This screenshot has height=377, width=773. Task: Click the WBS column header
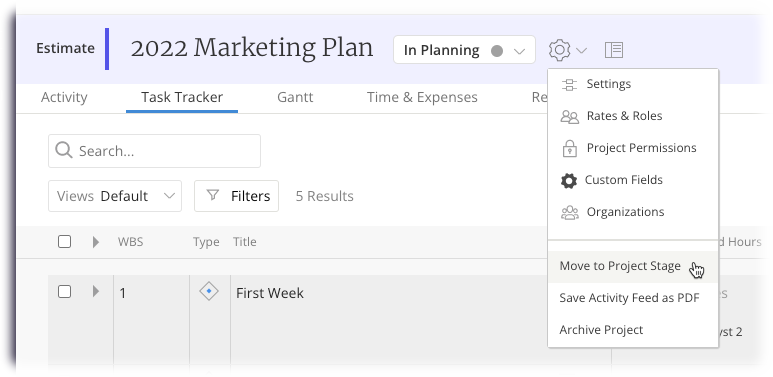coord(131,242)
